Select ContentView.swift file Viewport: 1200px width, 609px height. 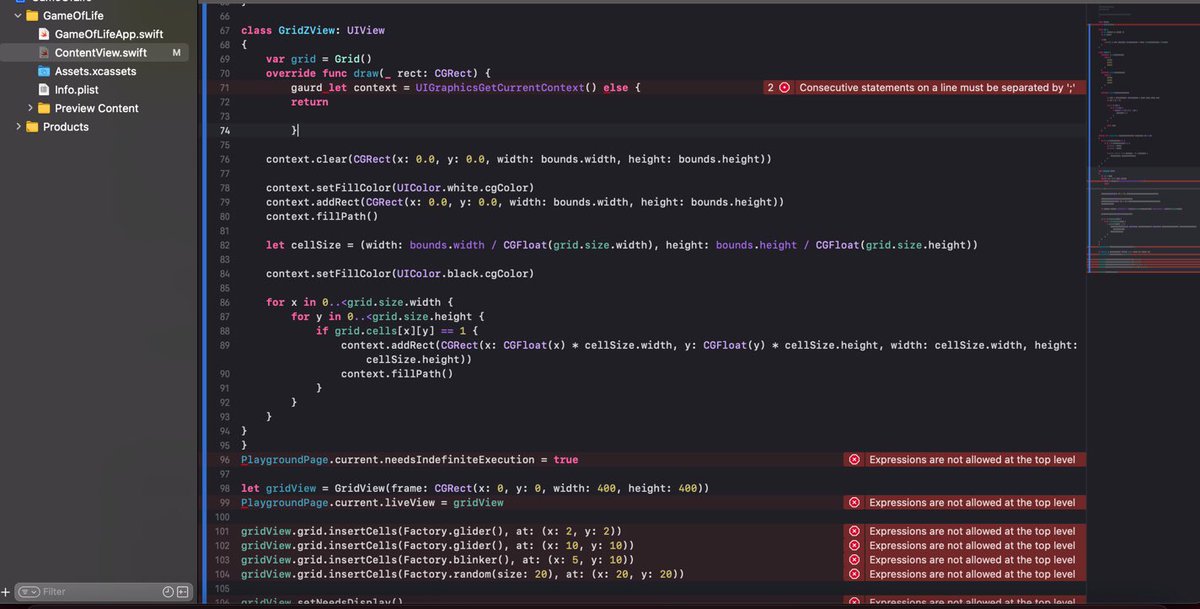pyautogui.click(x=100, y=53)
